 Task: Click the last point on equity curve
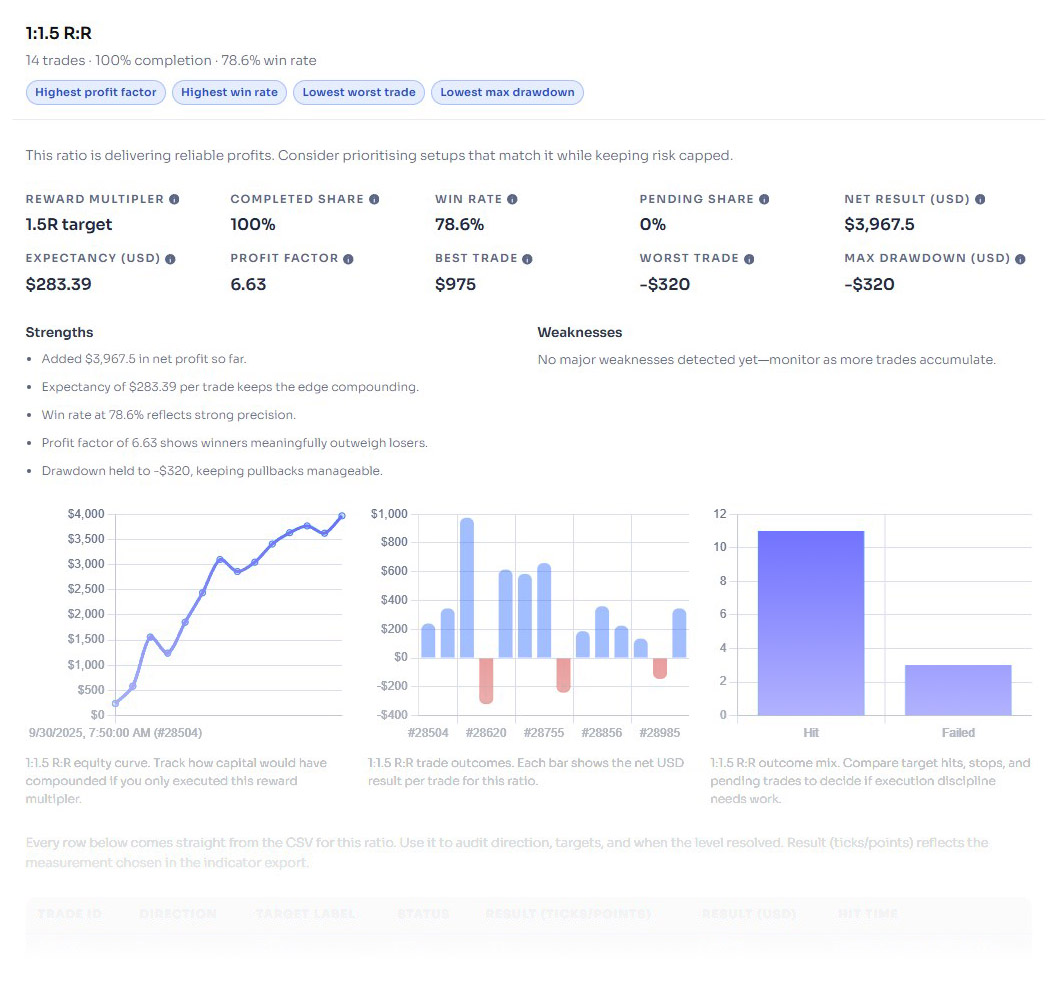coord(342,516)
